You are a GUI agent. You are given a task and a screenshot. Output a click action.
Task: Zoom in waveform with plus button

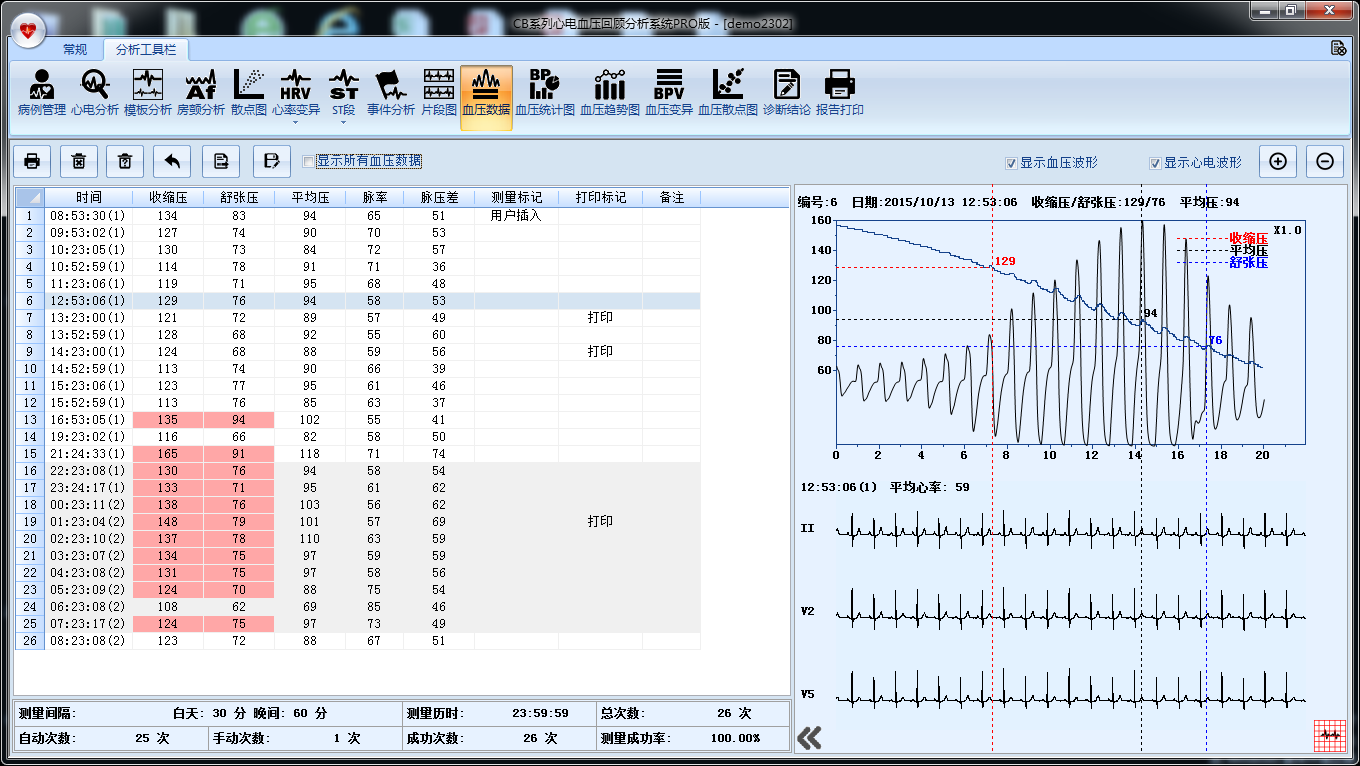click(1278, 161)
